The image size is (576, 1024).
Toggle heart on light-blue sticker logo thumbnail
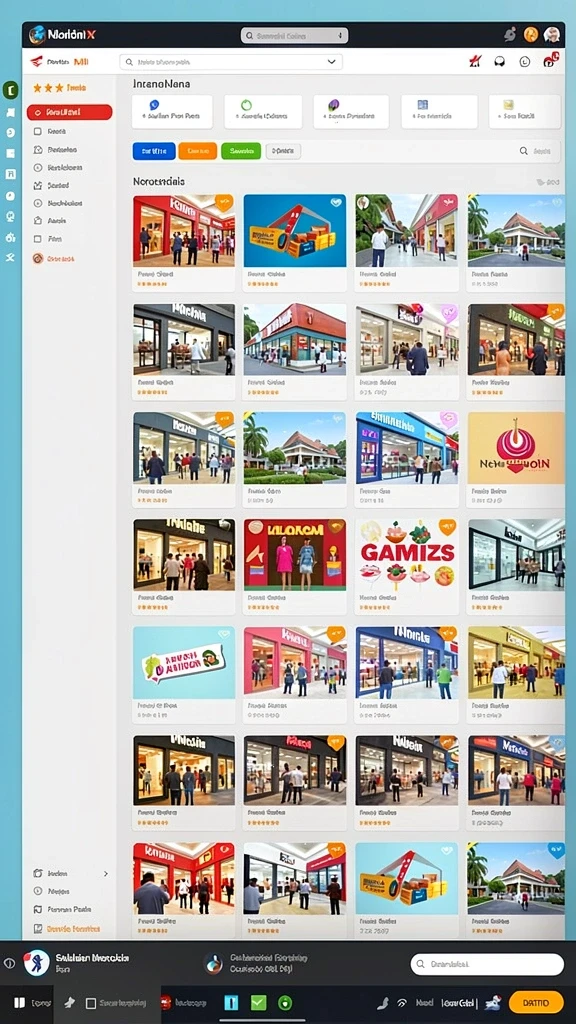click(x=224, y=633)
